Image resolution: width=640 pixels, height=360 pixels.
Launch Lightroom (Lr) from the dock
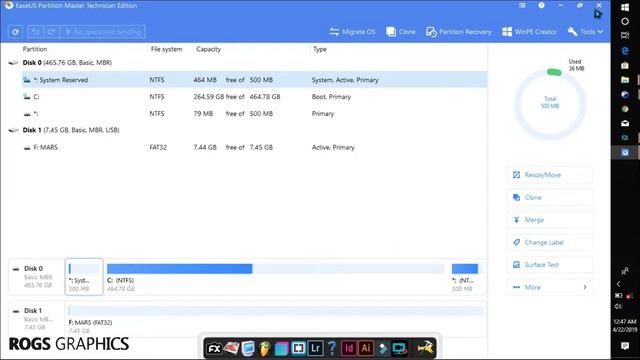316,349
